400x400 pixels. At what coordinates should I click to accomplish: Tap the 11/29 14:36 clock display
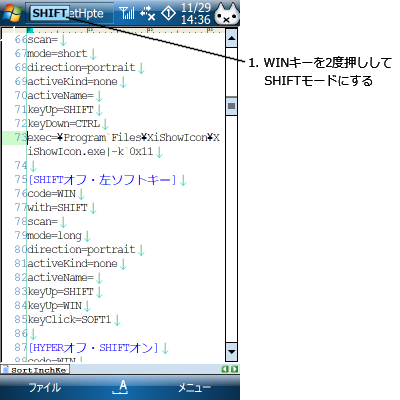[196, 13]
